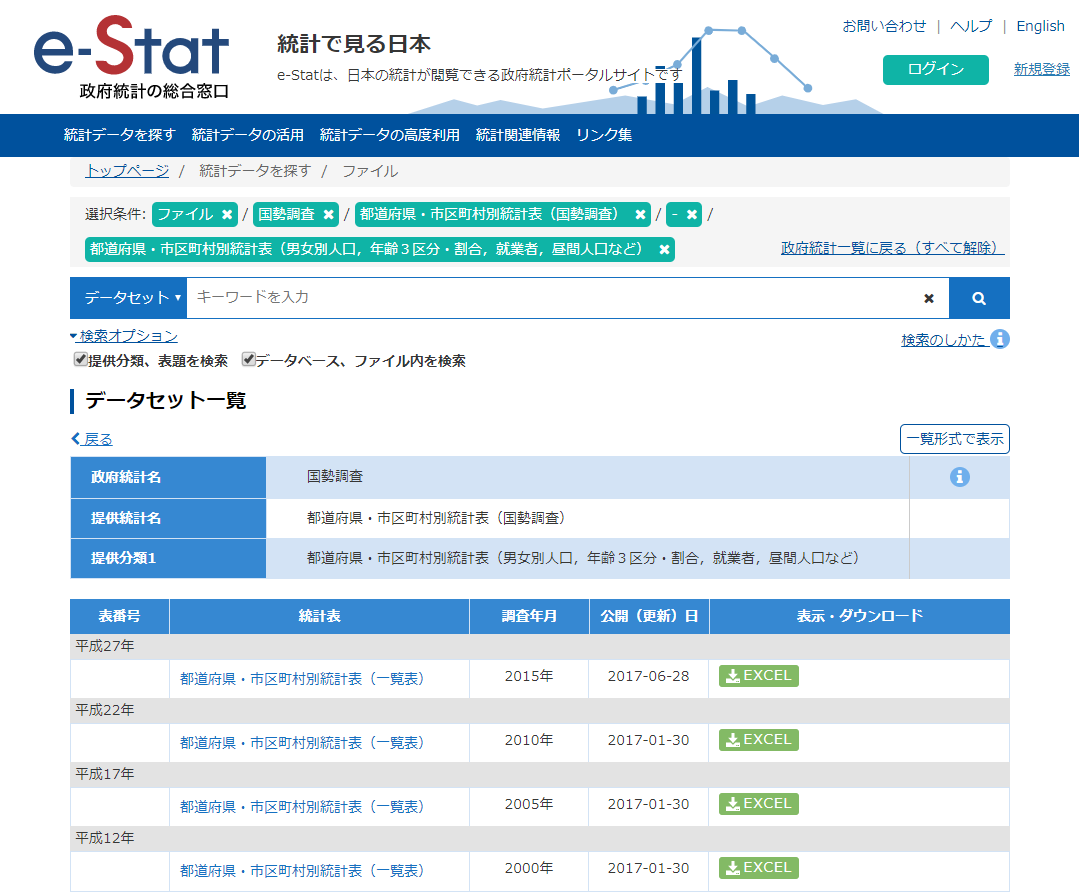The height and width of the screenshot is (893, 1079).
Task: Switch the site language to English
Action: [x=1040, y=26]
